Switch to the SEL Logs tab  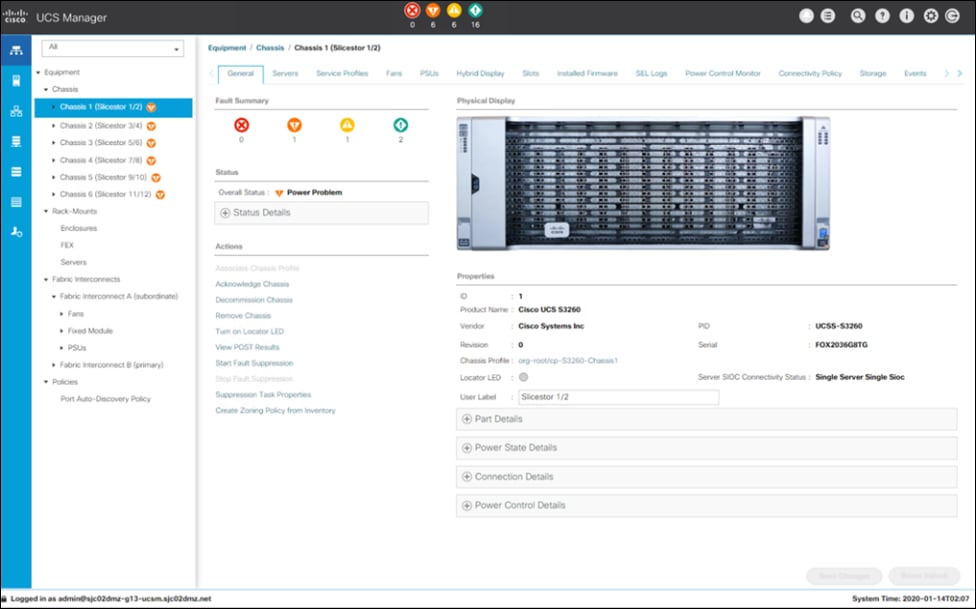tap(651, 73)
